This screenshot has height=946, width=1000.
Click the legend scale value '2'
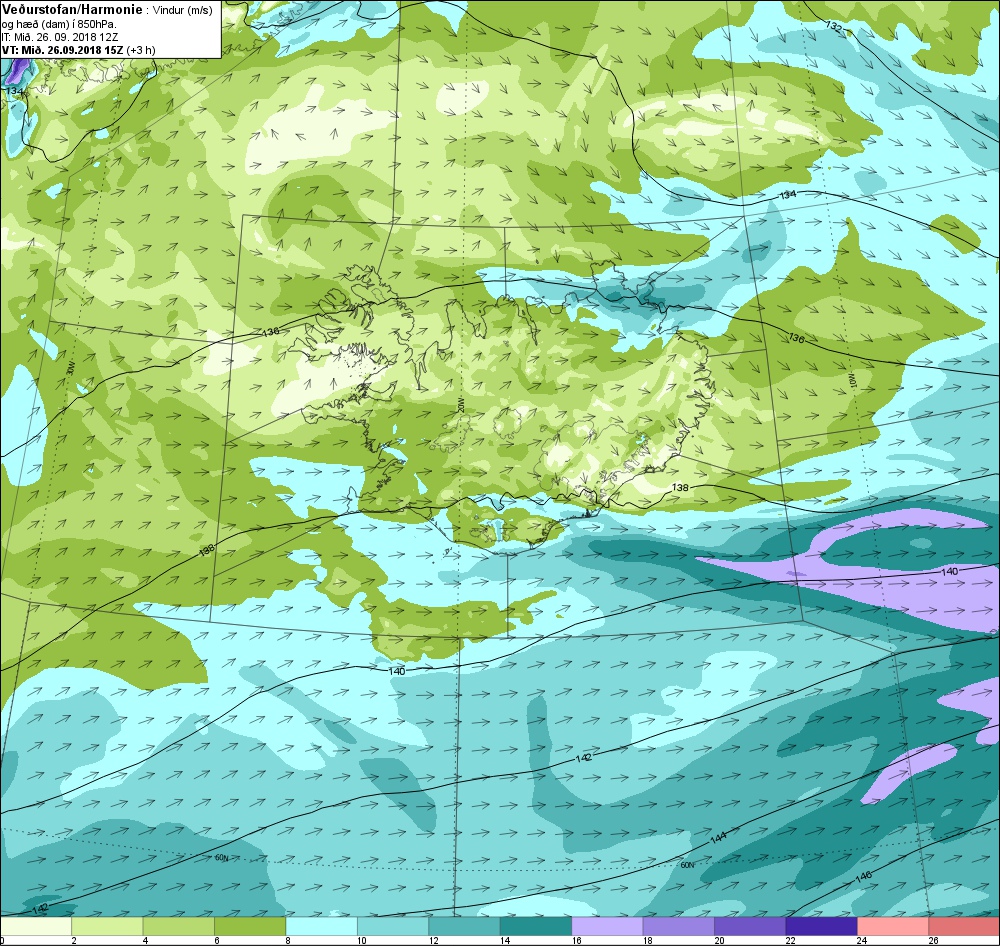point(74,940)
